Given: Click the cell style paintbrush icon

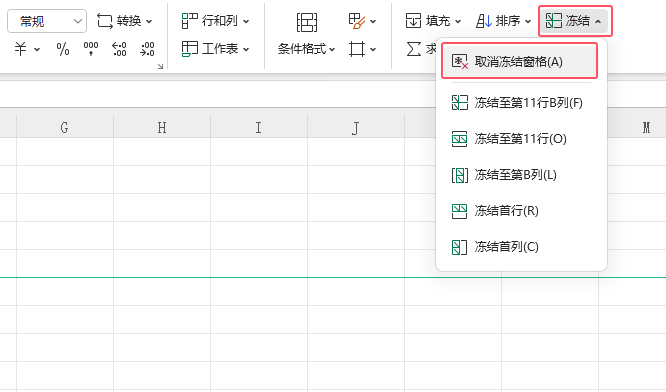Looking at the screenshot, I should 357,21.
